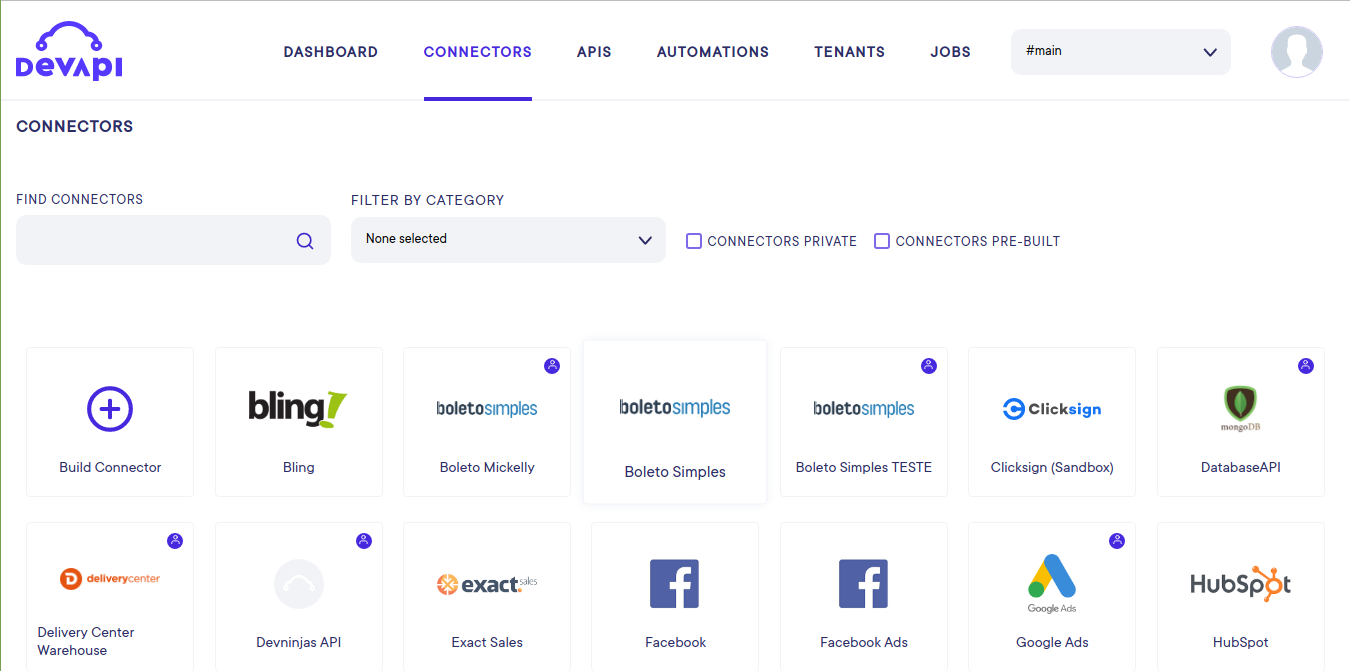This screenshot has height=671, width=1350.
Task: Open the #main environment dropdown
Action: 1120,52
